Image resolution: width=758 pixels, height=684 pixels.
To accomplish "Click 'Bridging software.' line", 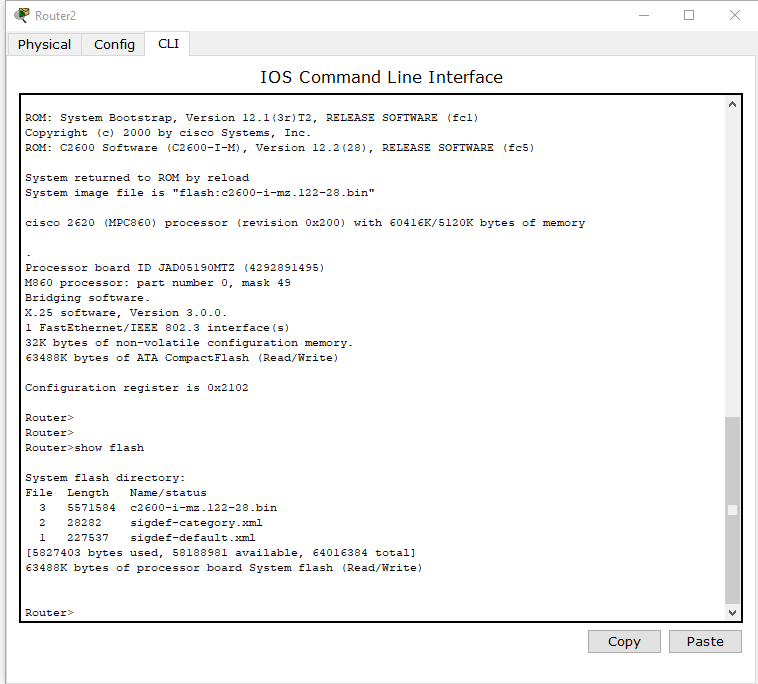I will (87, 297).
